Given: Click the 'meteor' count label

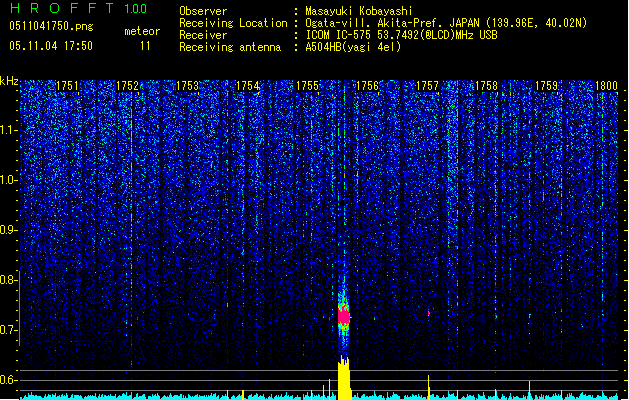Looking at the screenshot, I should tap(142, 31).
